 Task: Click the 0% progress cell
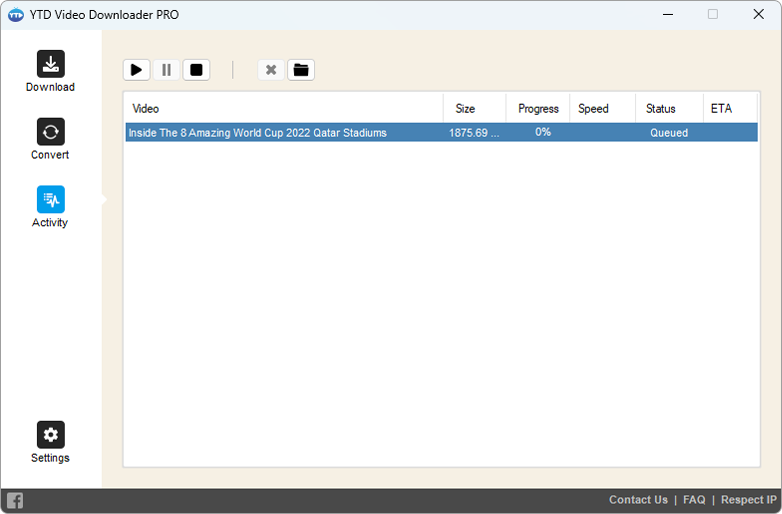pos(543,132)
